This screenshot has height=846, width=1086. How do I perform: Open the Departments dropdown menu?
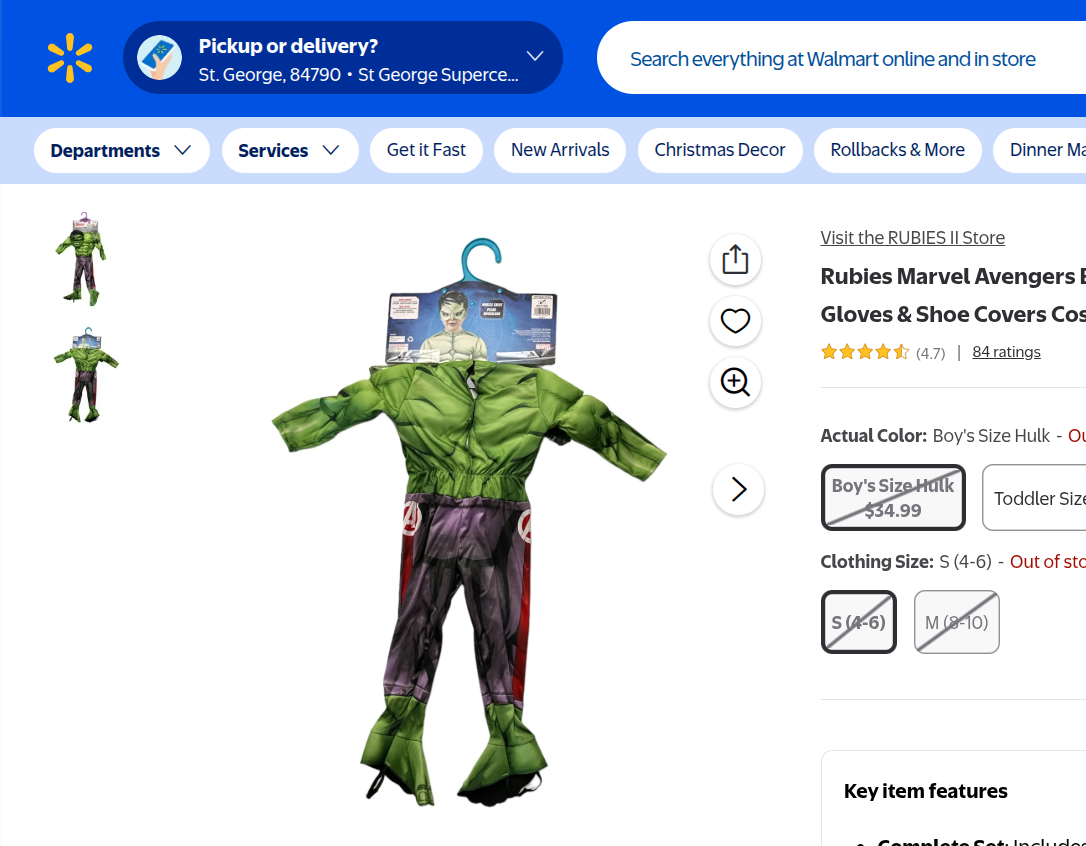pyautogui.click(x=121, y=151)
